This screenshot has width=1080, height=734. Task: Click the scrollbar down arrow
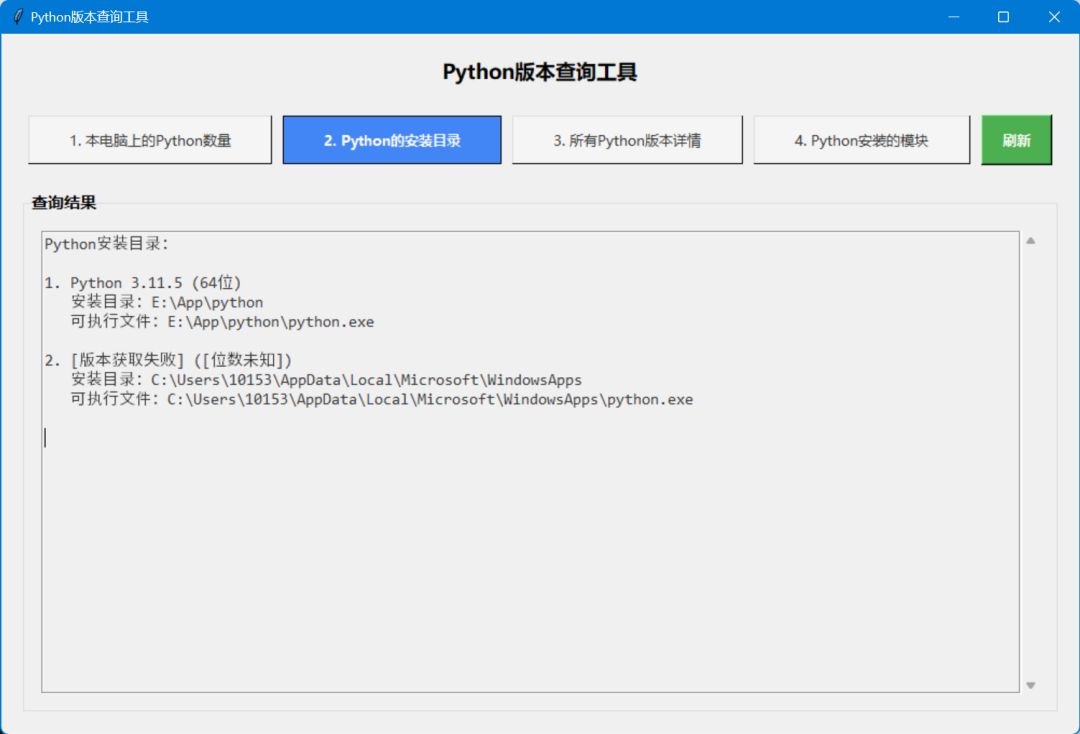(1030, 684)
